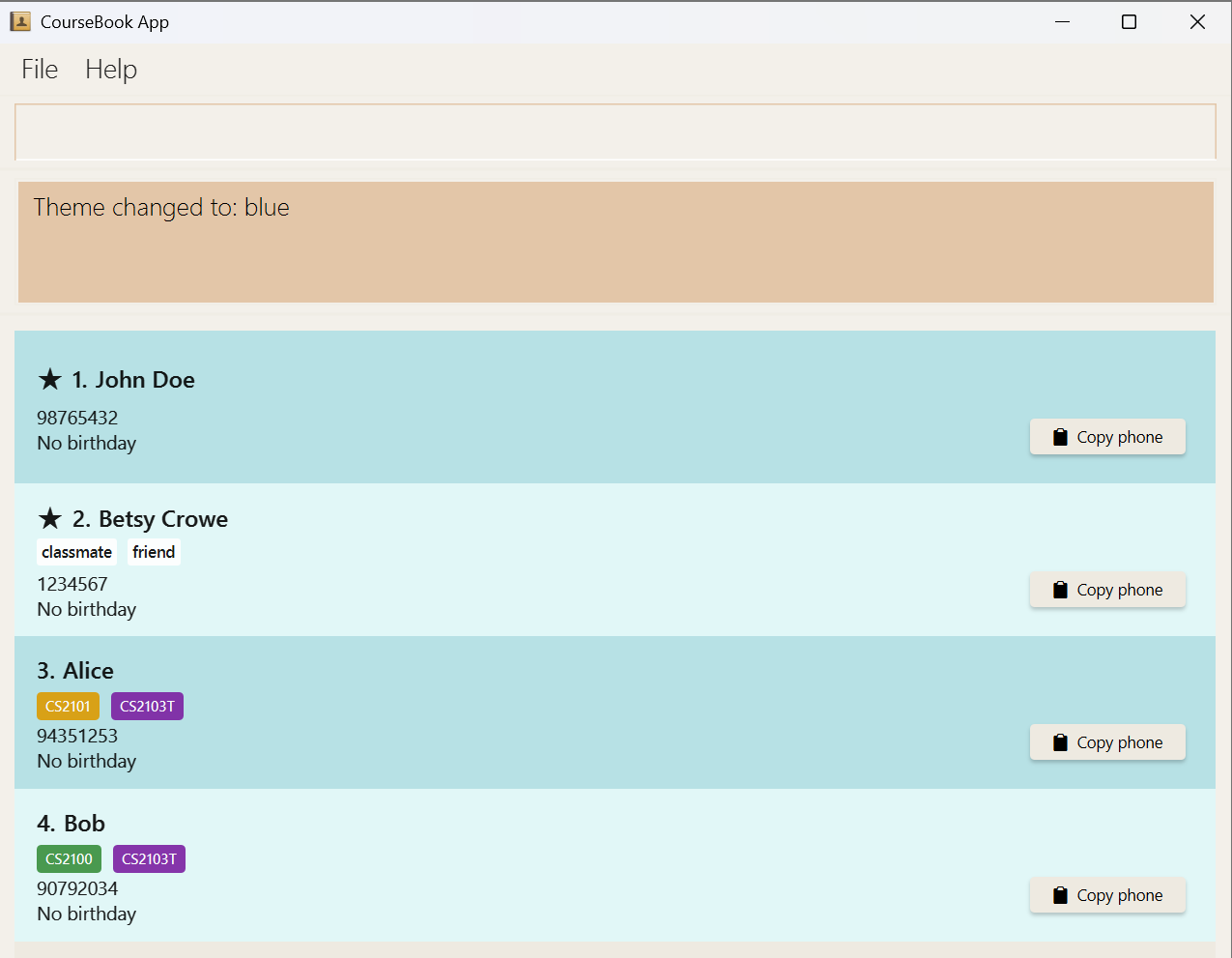1232x958 pixels.
Task: Click clipboard icon in Alice's row
Action: pos(1060,742)
